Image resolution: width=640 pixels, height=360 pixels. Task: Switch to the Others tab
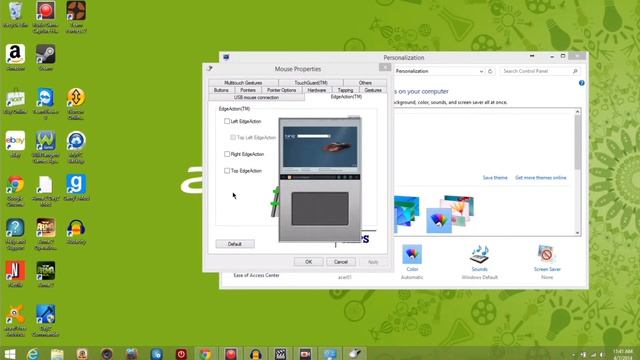tap(365, 83)
